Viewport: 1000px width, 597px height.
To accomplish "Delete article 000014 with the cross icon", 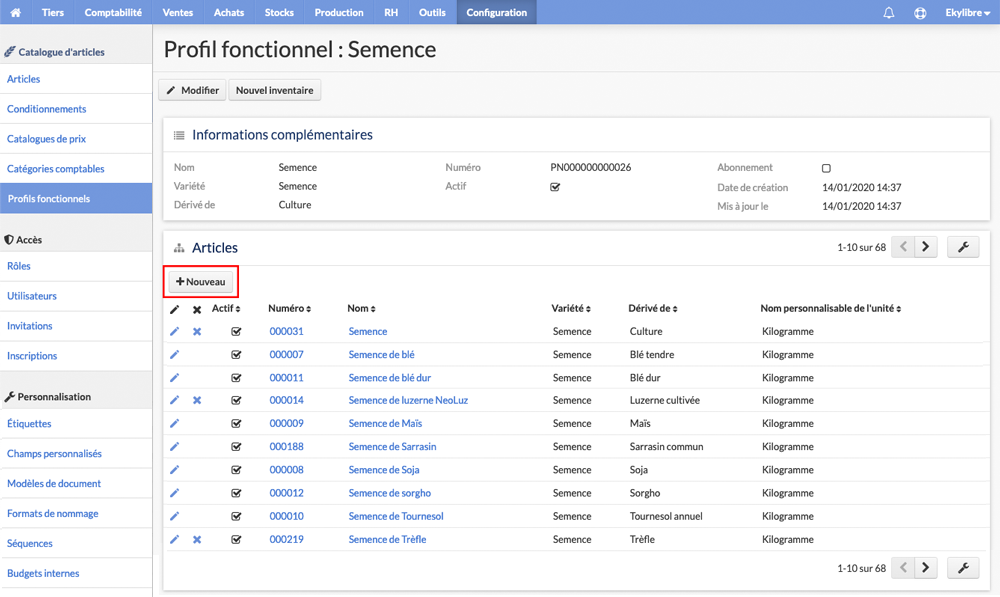I will pos(197,401).
